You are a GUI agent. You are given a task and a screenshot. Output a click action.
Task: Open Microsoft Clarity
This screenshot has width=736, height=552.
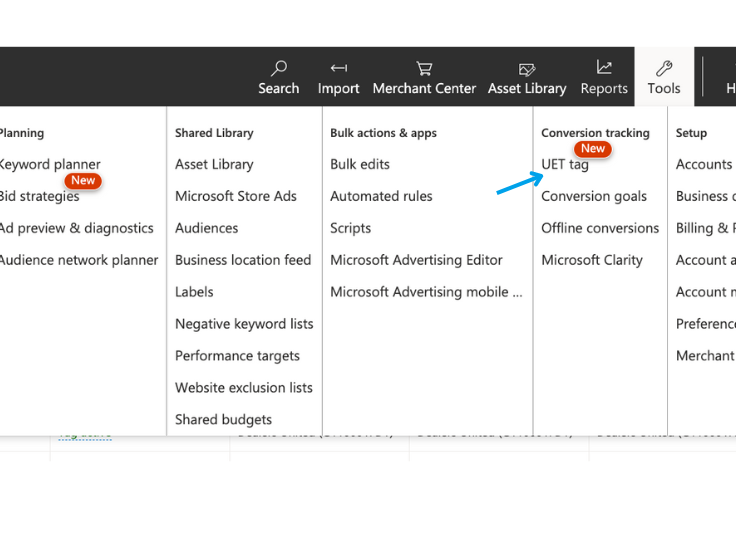point(591,260)
